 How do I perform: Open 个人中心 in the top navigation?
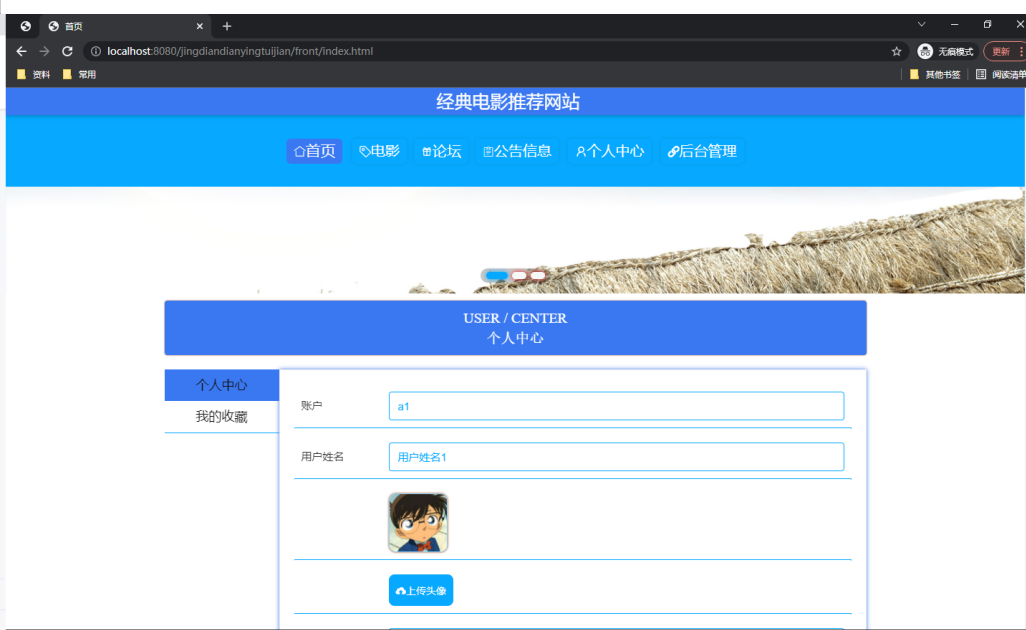(610, 151)
